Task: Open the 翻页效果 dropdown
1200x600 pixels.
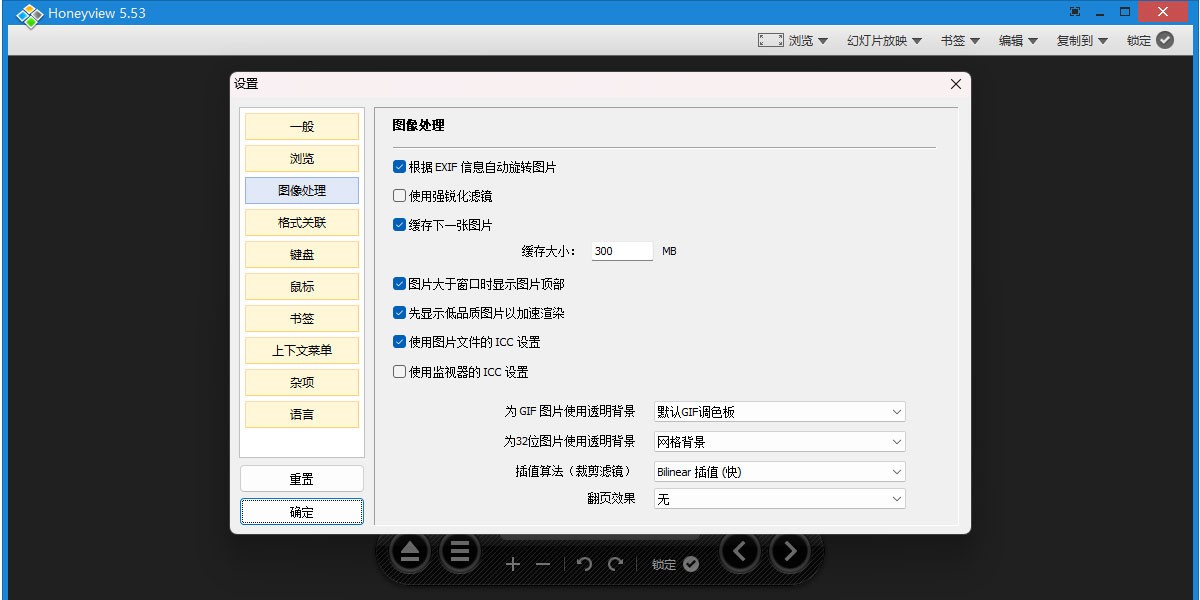Action: pyautogui.click(x=779, y=498)
